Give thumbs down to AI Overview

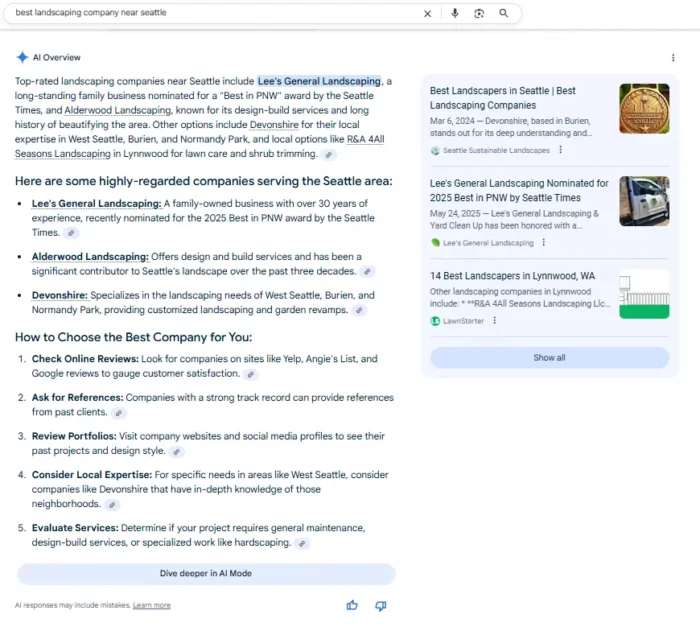(x=380, y=605)
